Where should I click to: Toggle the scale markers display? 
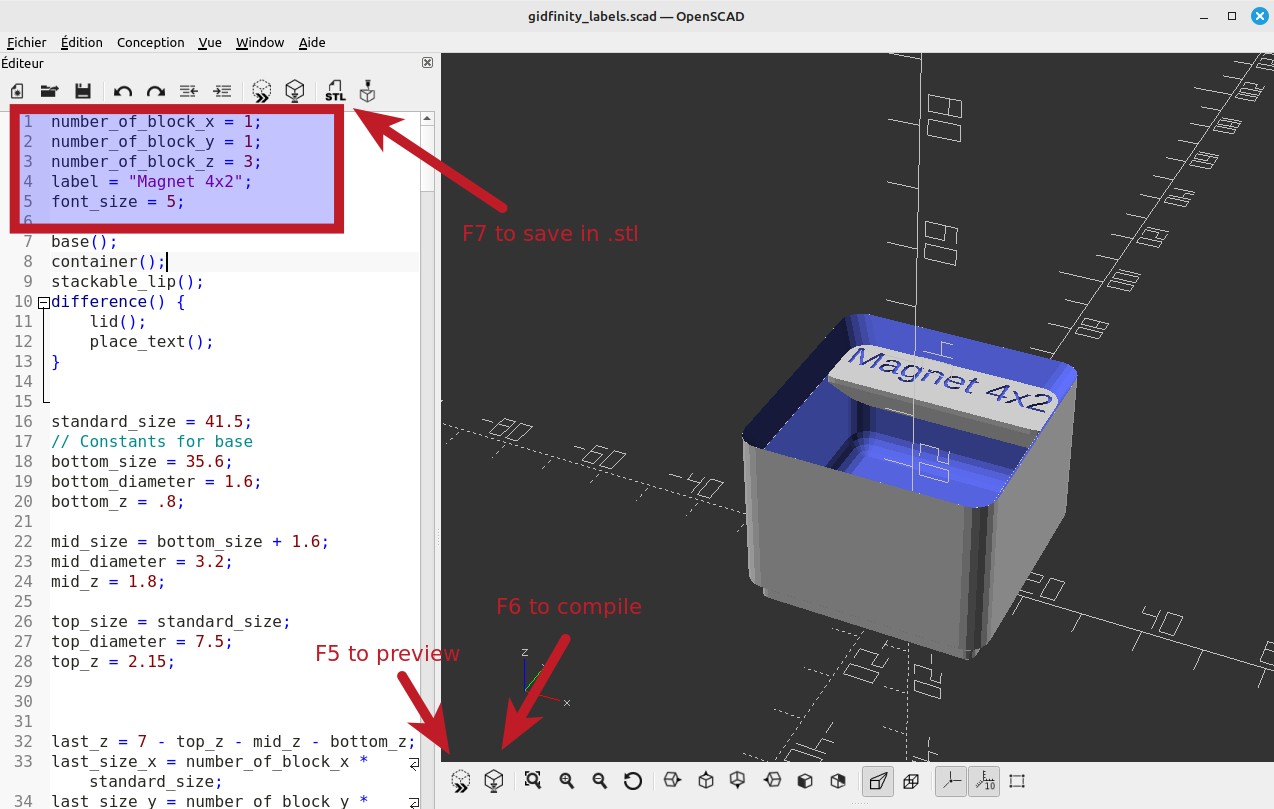pos(984,780)
